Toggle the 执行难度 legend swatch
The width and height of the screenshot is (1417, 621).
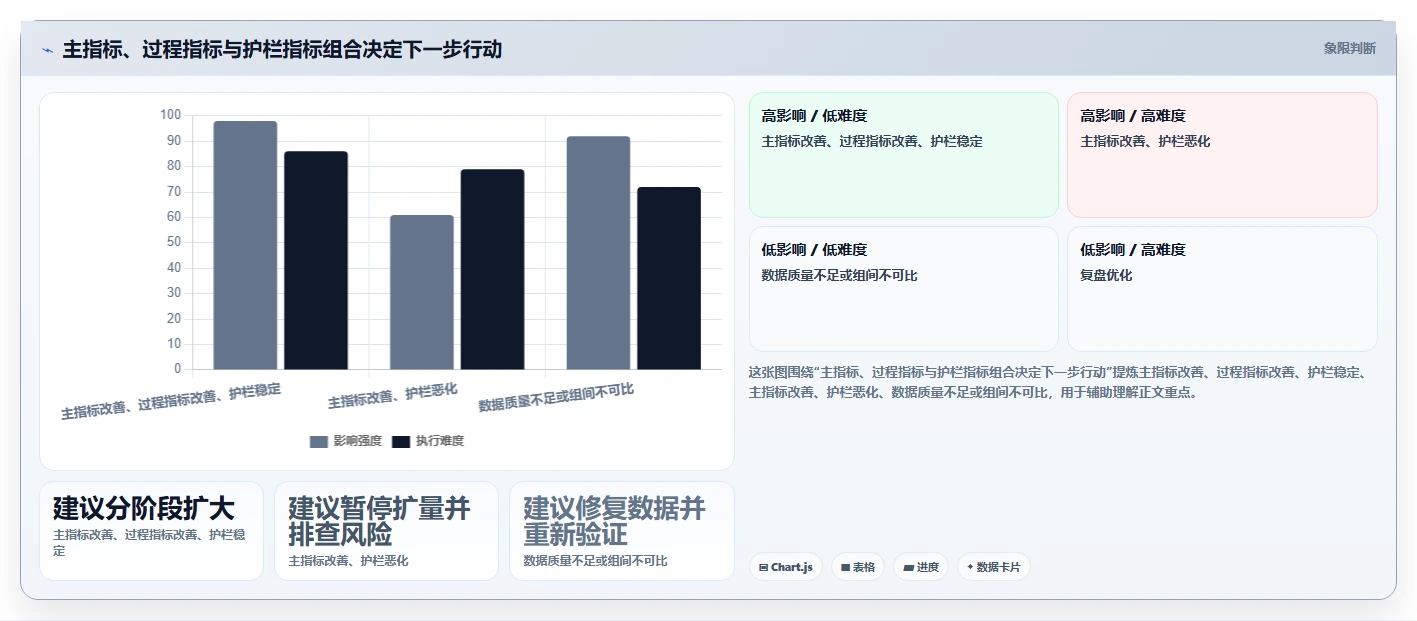tap(401, 441)
